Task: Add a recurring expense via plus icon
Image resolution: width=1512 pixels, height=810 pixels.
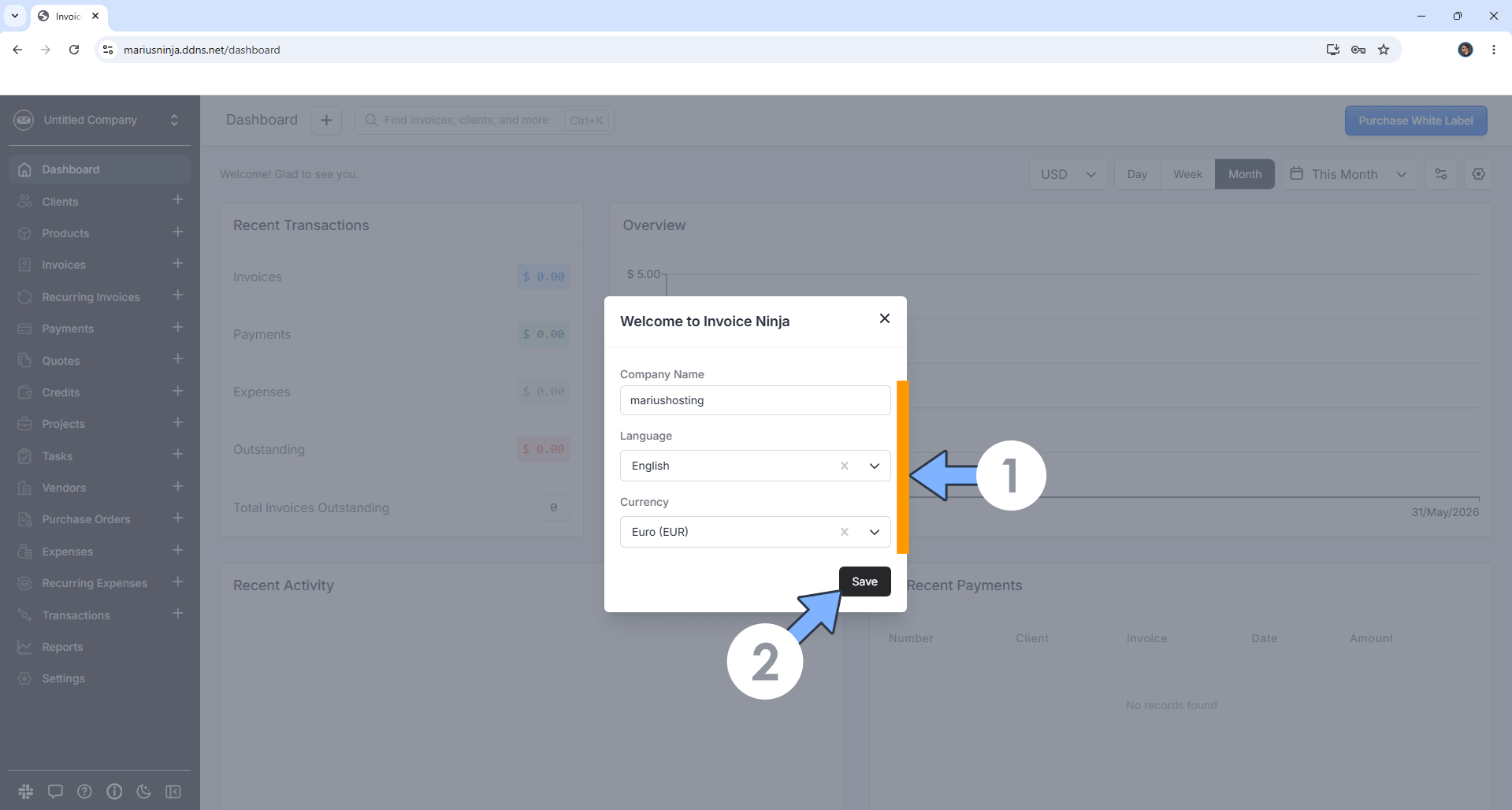Action: (177, 581)
